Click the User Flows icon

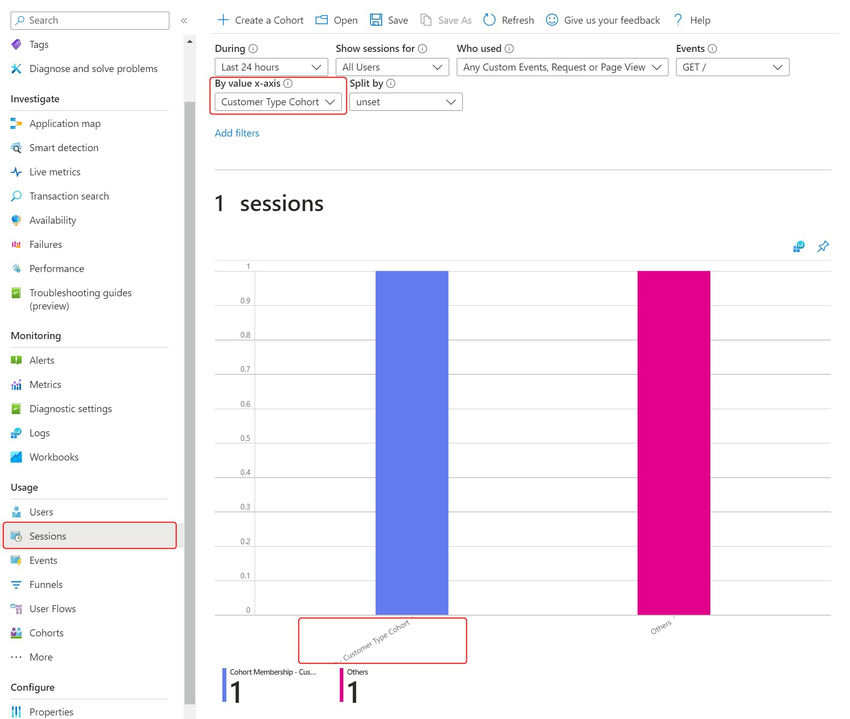point(16,608)
